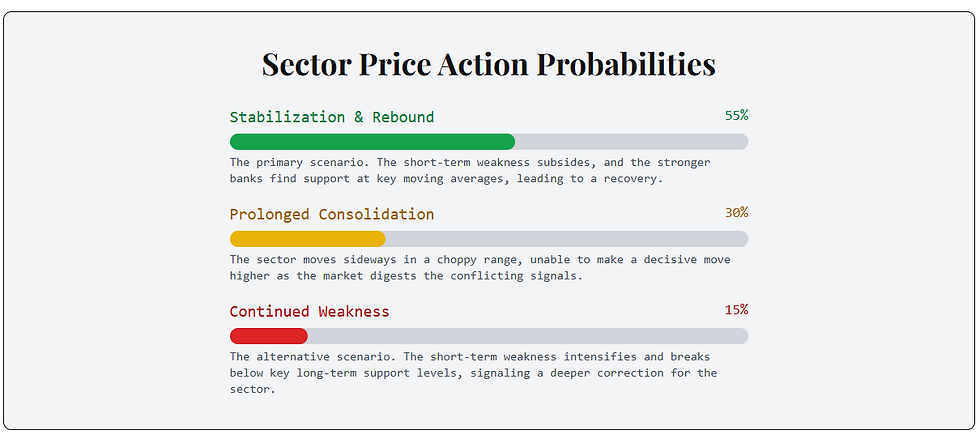
Task: Click the 'key moving averages' sentence line
Action: coord(446,179)
